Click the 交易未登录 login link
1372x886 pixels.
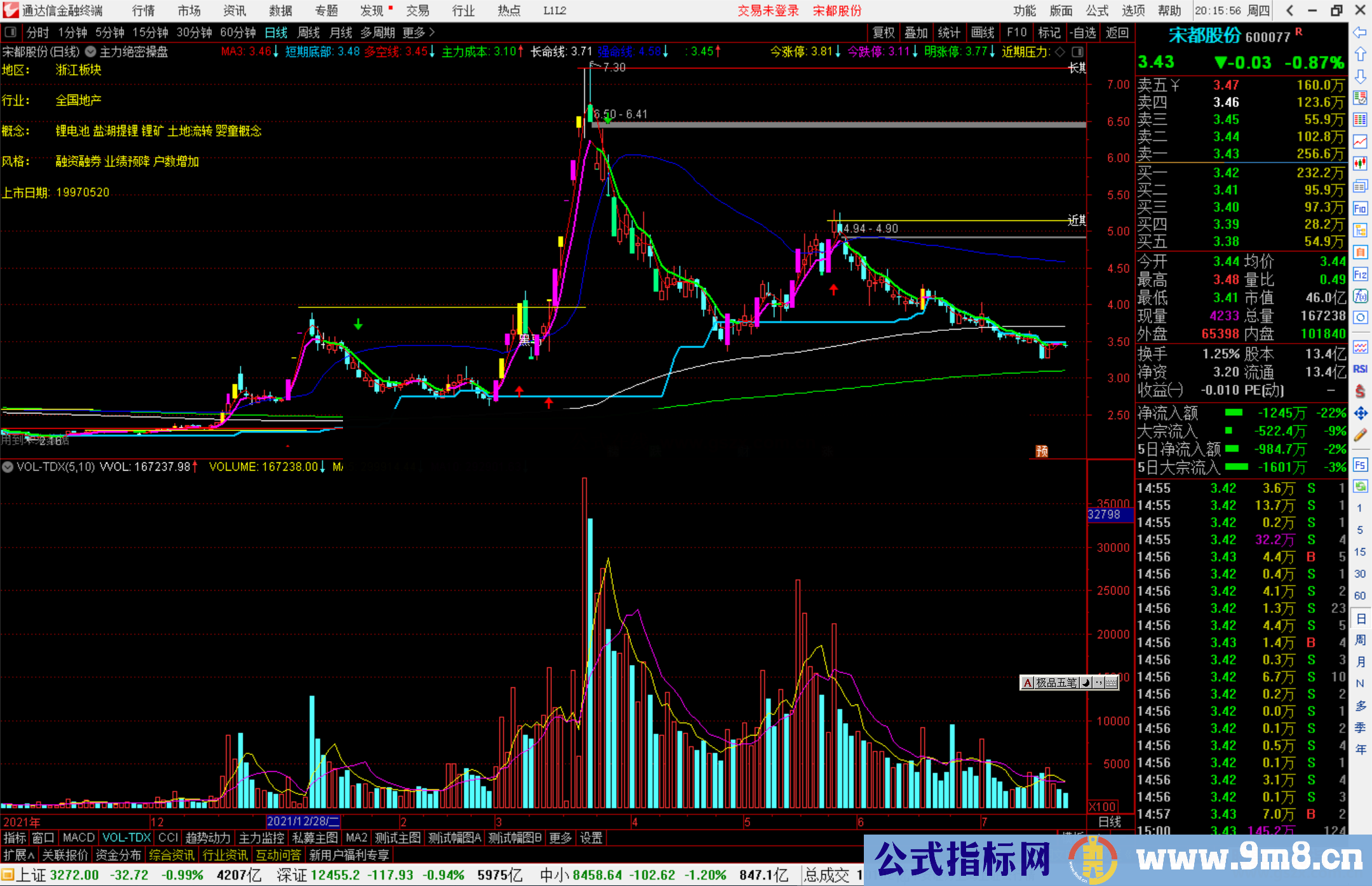[x=768, y=11]
